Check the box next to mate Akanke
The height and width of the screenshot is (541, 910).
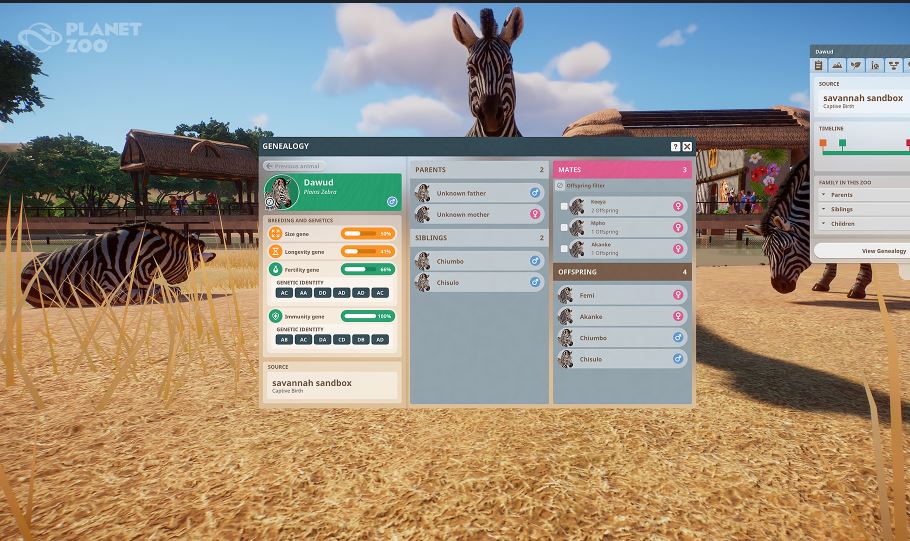pos(564,248)
